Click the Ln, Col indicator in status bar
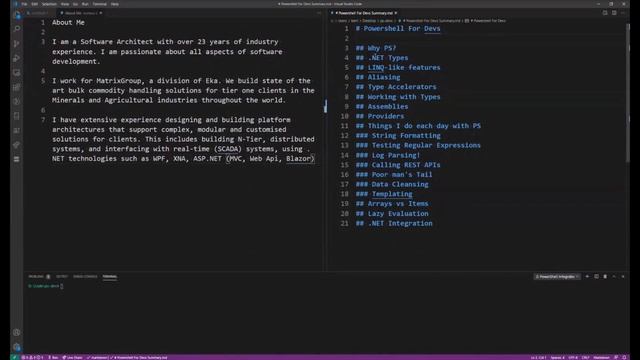Screen dimensions: 640x360 pyautogui.click(x=538, y=358)
